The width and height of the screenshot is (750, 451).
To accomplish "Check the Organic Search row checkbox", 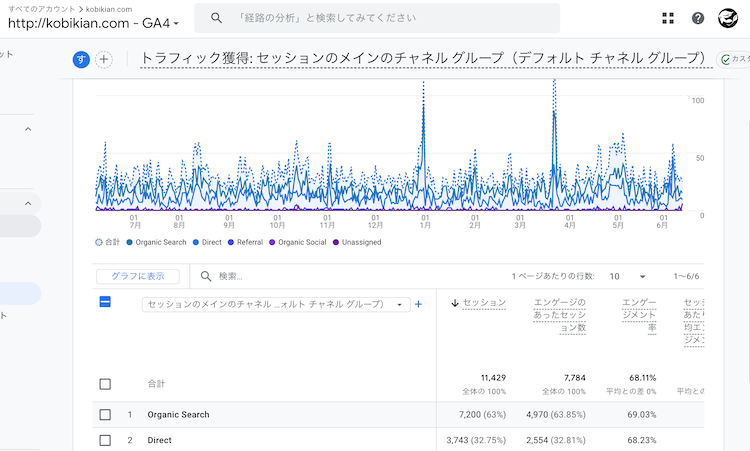I will tap(105, 415).
